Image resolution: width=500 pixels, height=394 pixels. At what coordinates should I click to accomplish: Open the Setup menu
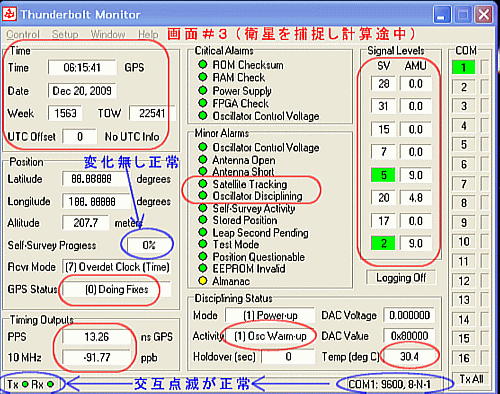click(x=65, y=34)
